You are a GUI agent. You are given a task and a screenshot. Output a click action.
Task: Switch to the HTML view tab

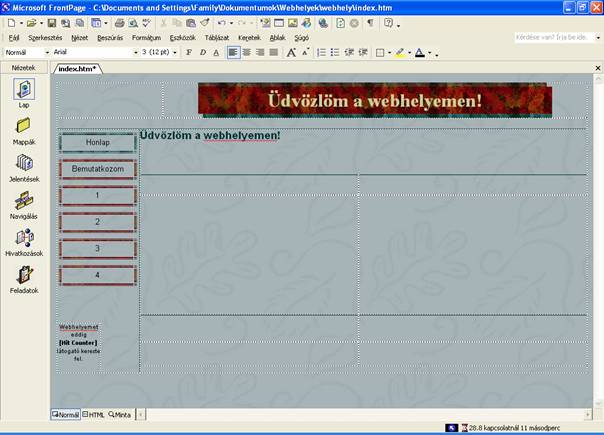93,414
